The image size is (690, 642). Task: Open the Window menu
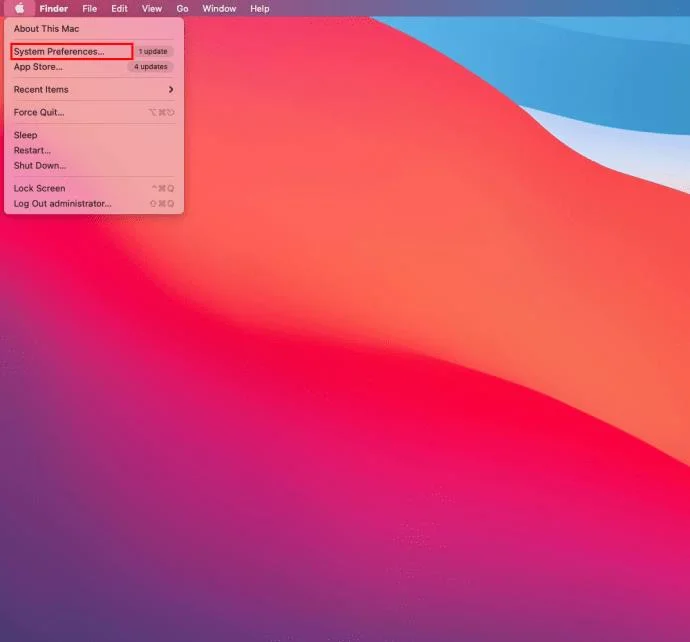point(219,8)
